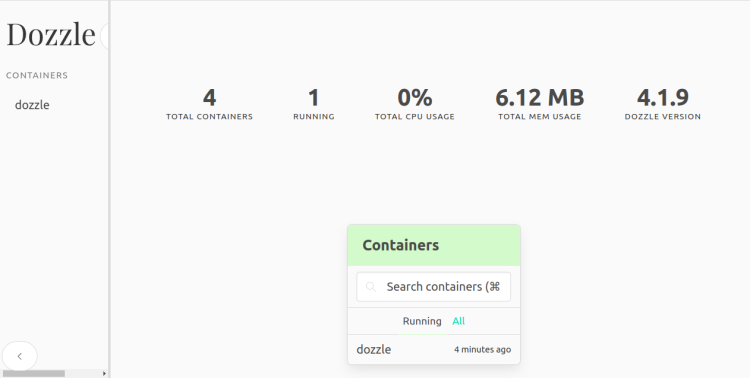The height and width of the screenshot is (378, 750).
Task: Open dozzle row in Containers card
Action: (x=433, y=349)
